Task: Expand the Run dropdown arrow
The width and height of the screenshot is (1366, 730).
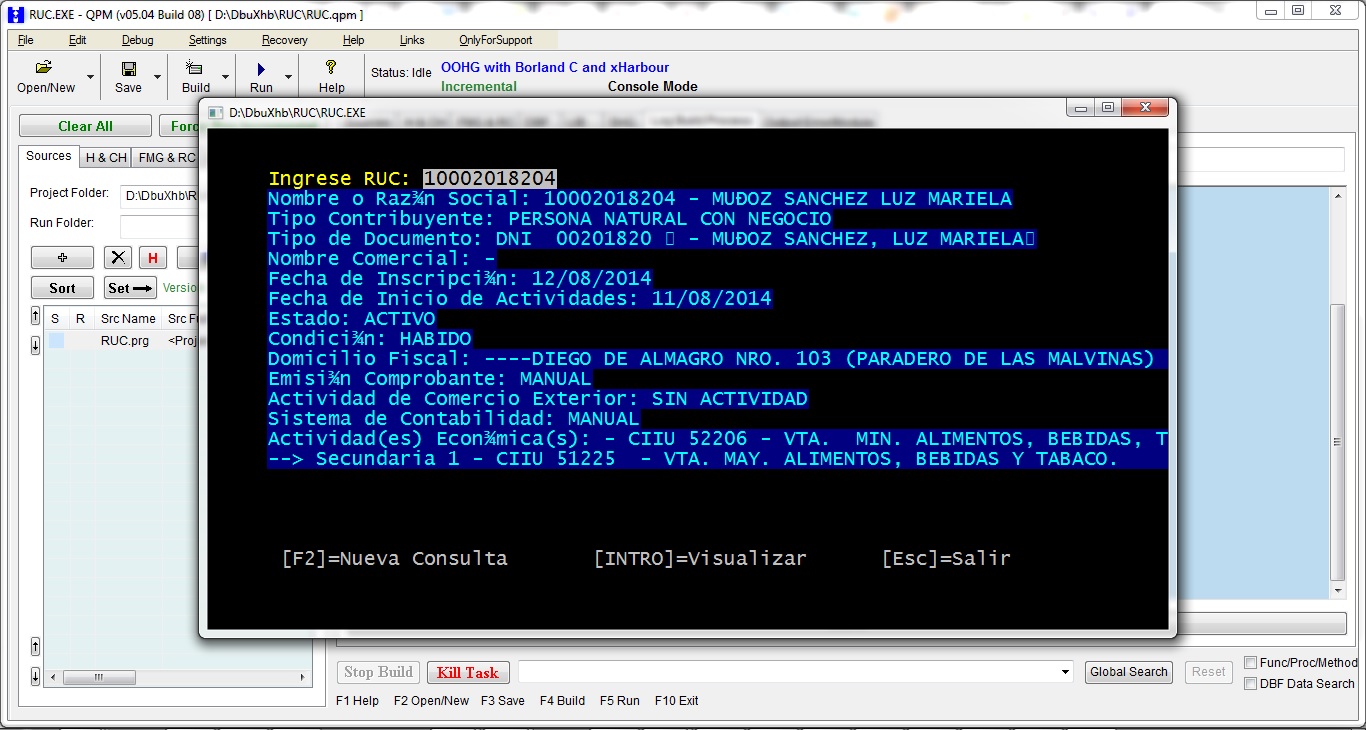Action: [289, 77]
